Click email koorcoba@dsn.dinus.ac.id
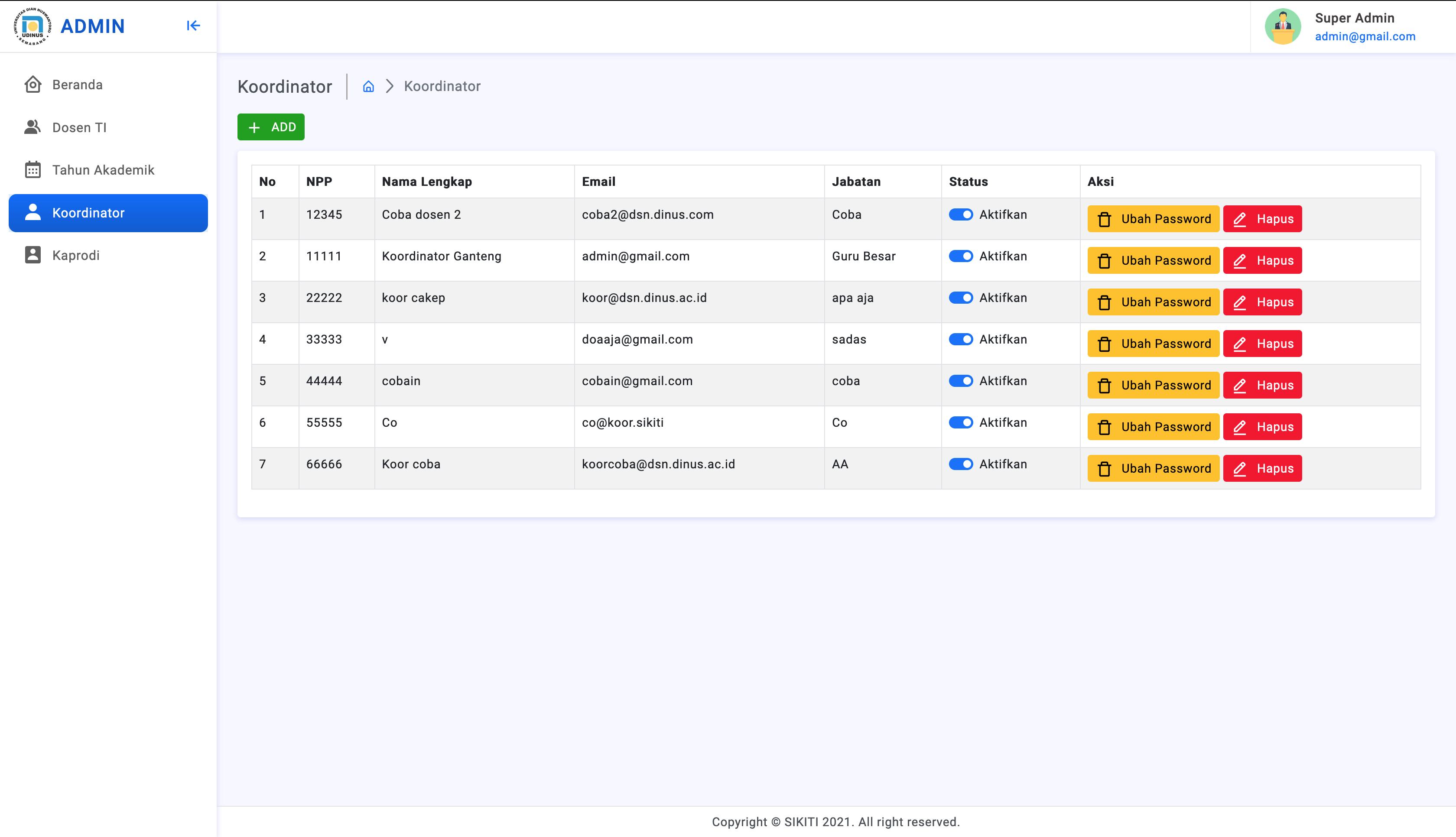The height and width of the screenshot is (837, 1456). [658, 464]
